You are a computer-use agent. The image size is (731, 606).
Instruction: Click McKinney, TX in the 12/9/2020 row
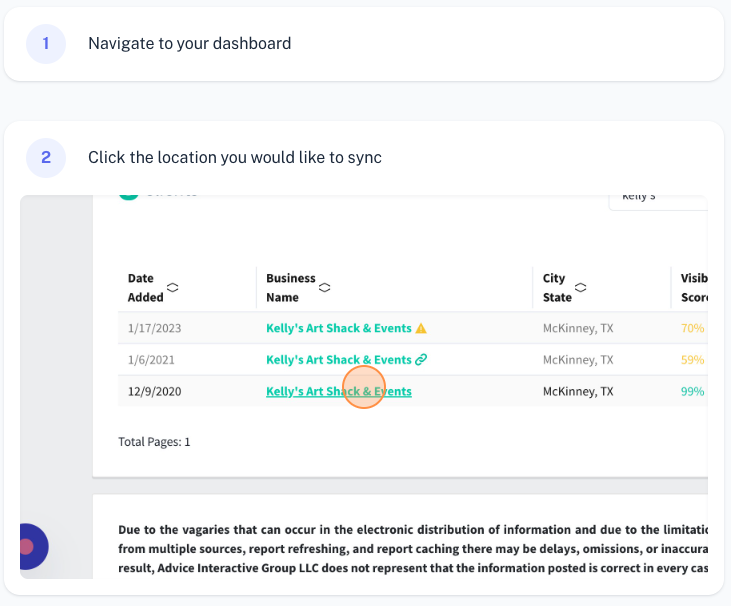pos(578,392)
